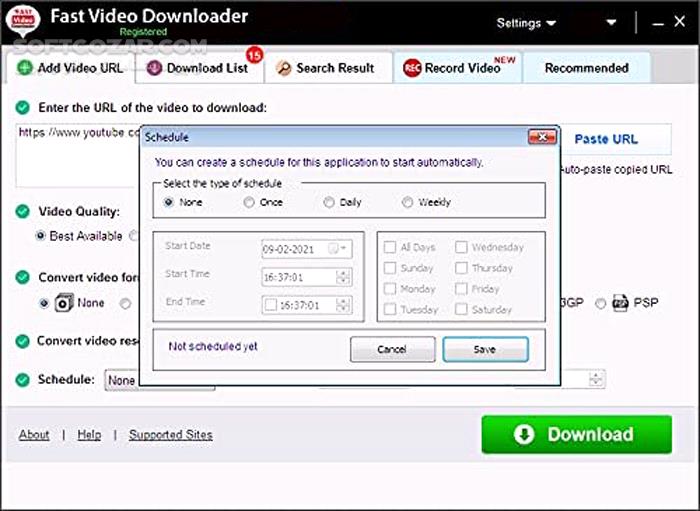Click the Paste URL button
This screenshot has height=511, width=700.
pyautogui.click(x=616, y=139)
